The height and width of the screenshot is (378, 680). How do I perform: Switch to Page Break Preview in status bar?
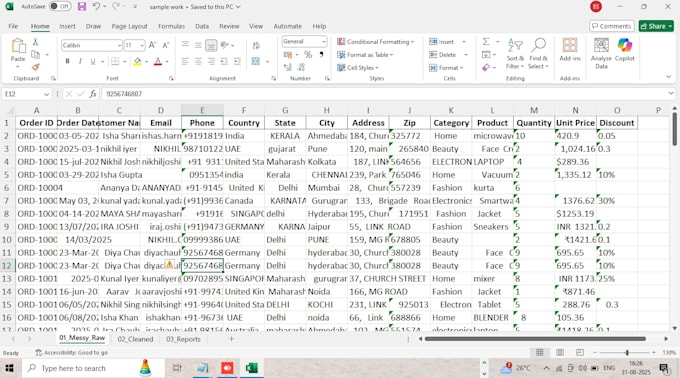(x=580, y=352)
